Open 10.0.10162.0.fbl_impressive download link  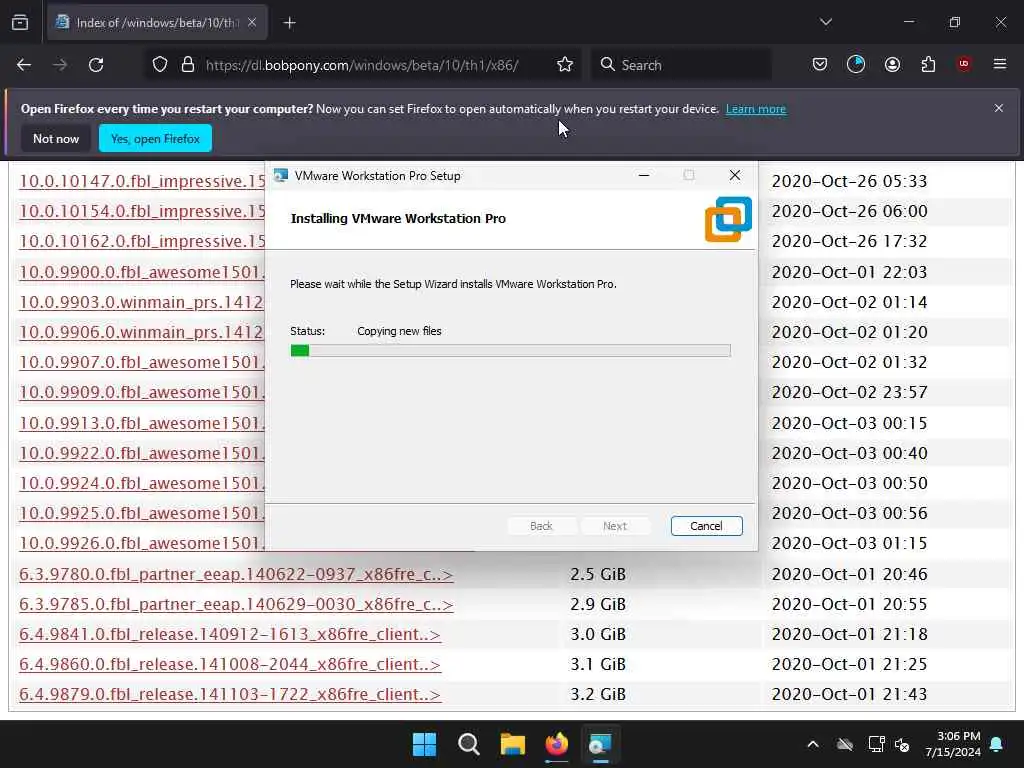coord(142,241)
